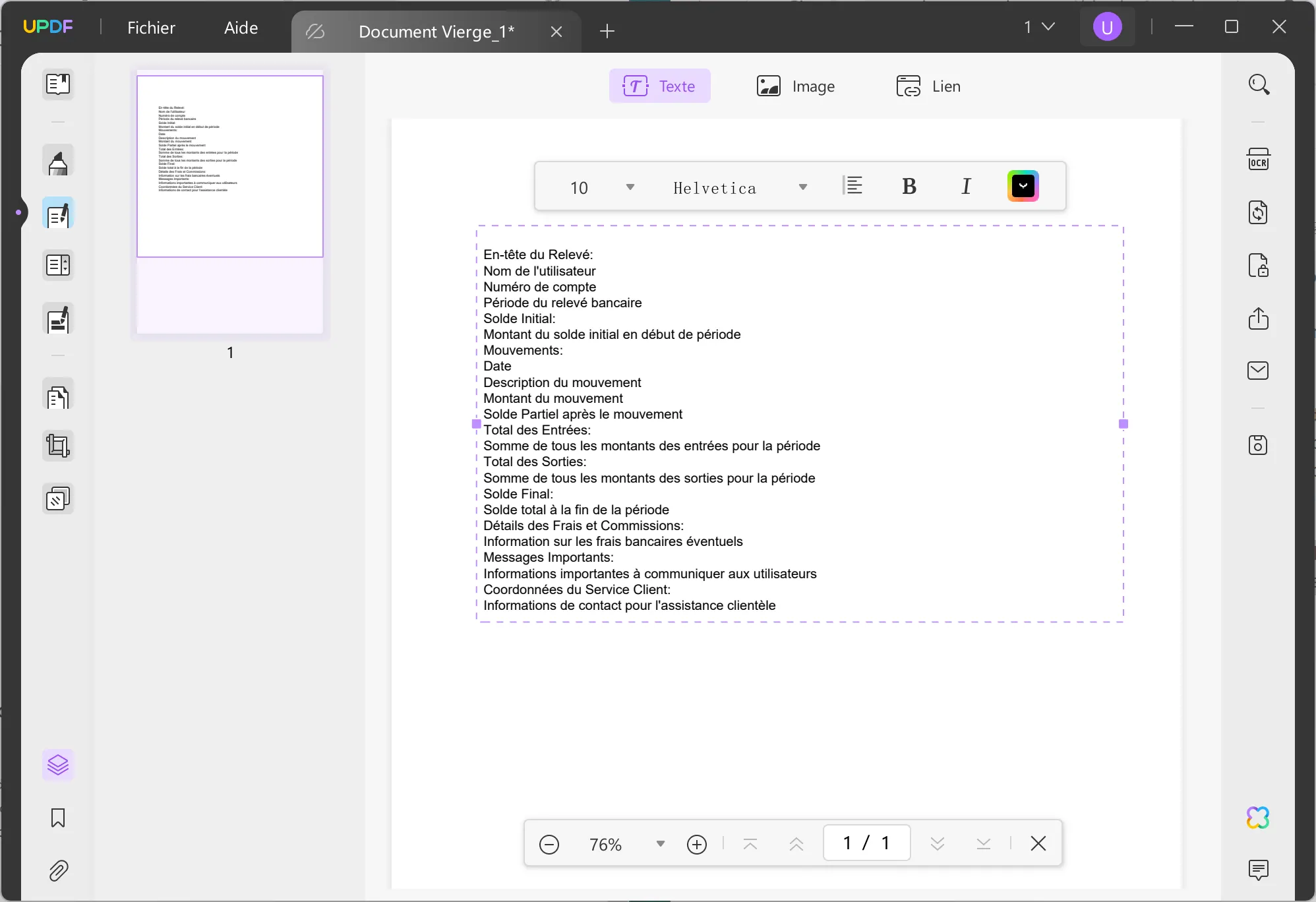
Task: Click 'Coordonnées du Service Client:' line
Action: (577, 589)
